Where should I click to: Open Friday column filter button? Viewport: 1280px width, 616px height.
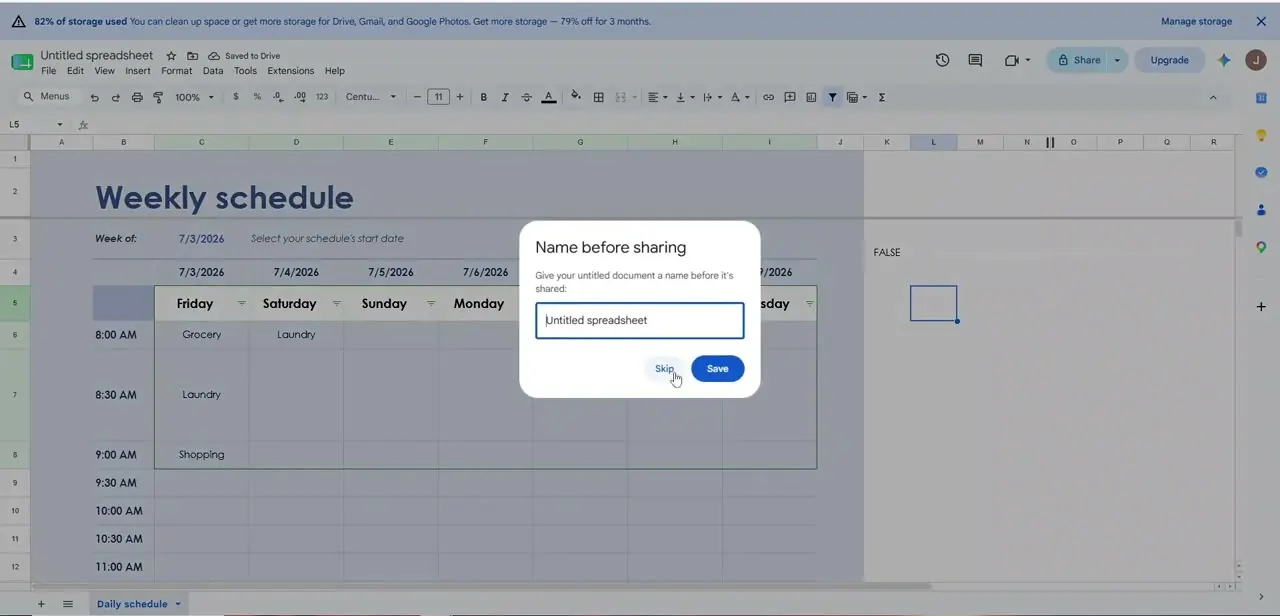click(x=241, y=304)
